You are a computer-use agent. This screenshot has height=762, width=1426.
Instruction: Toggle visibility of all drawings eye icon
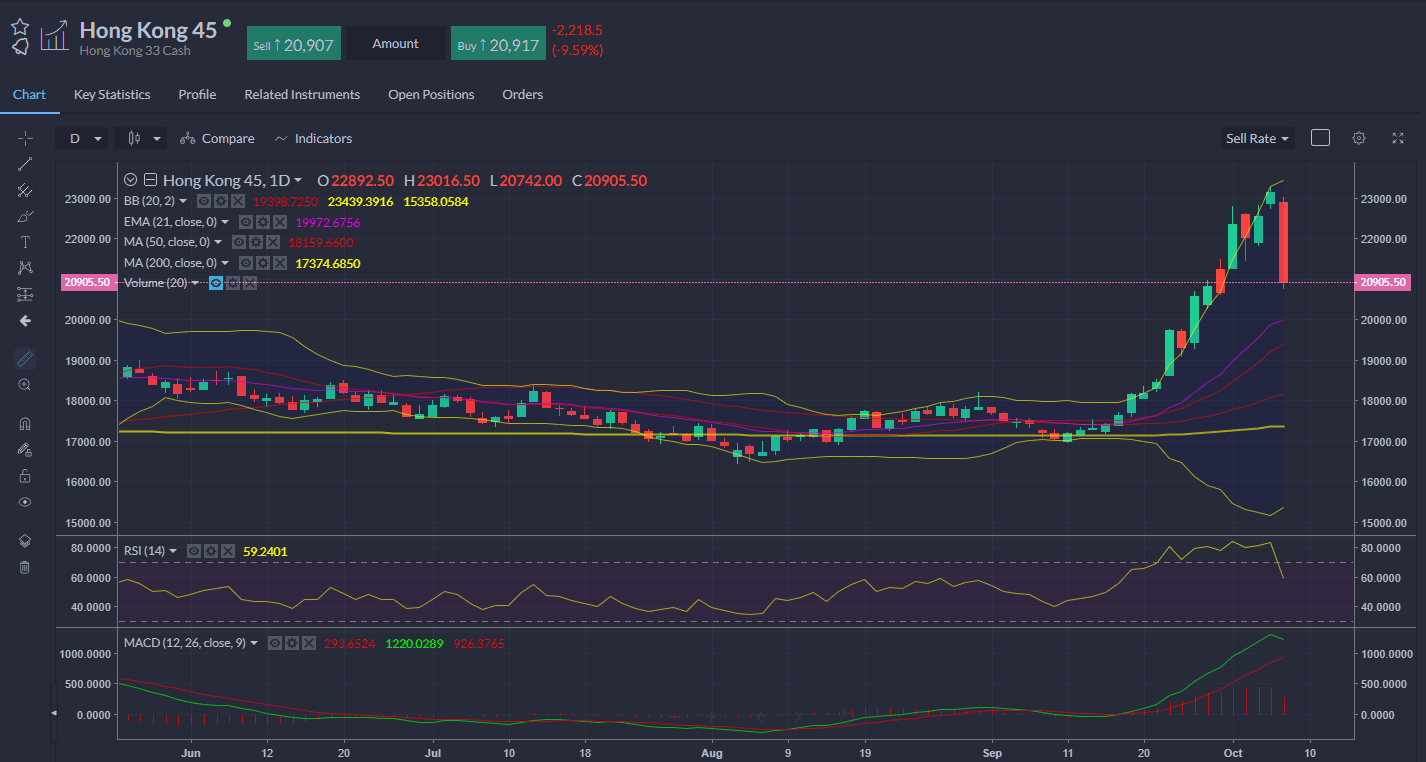tap(24, 502)
